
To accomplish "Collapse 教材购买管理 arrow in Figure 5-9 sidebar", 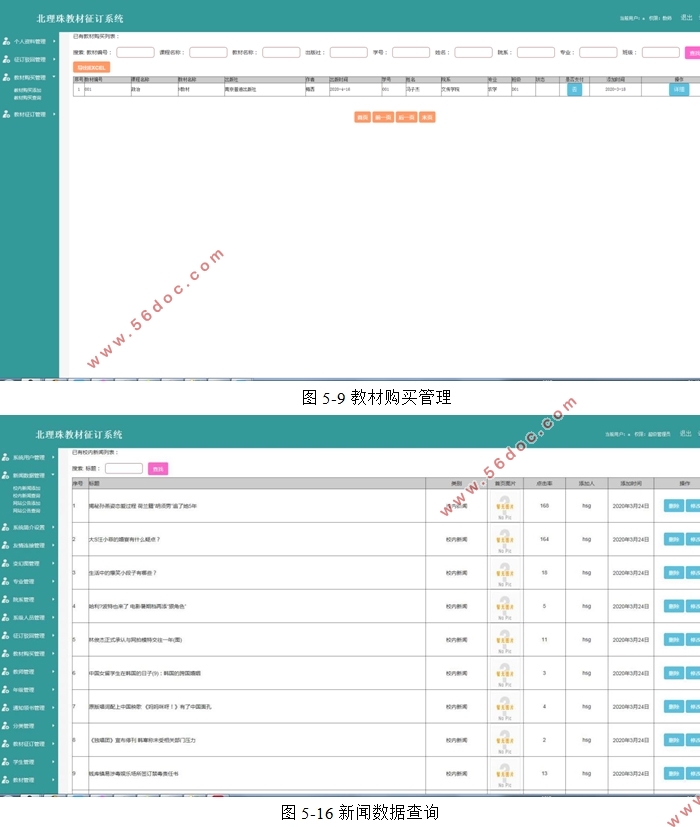I will [x=54, y=77].
